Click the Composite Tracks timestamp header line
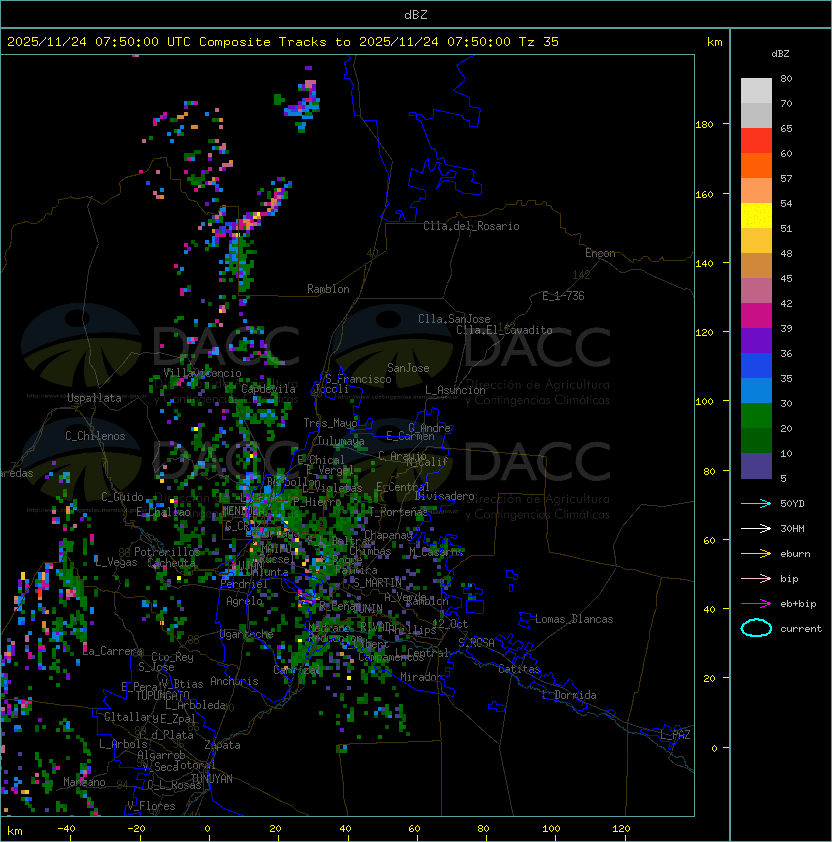Screen dimensions: 832x842 point(283,42)
